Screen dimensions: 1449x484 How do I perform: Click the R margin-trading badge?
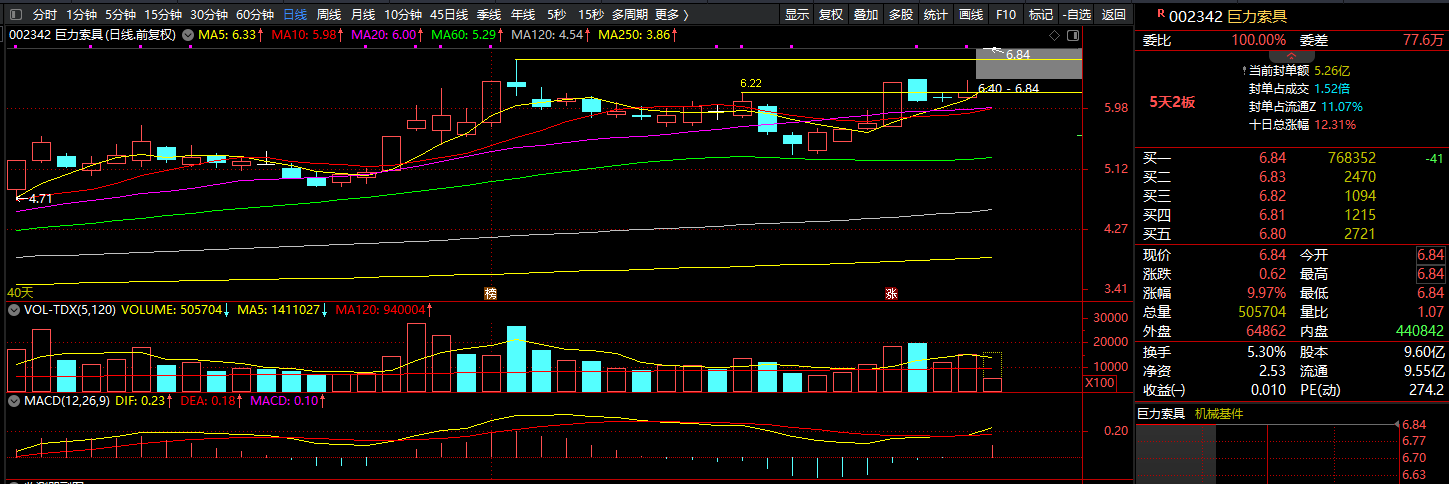point(1160,14)
